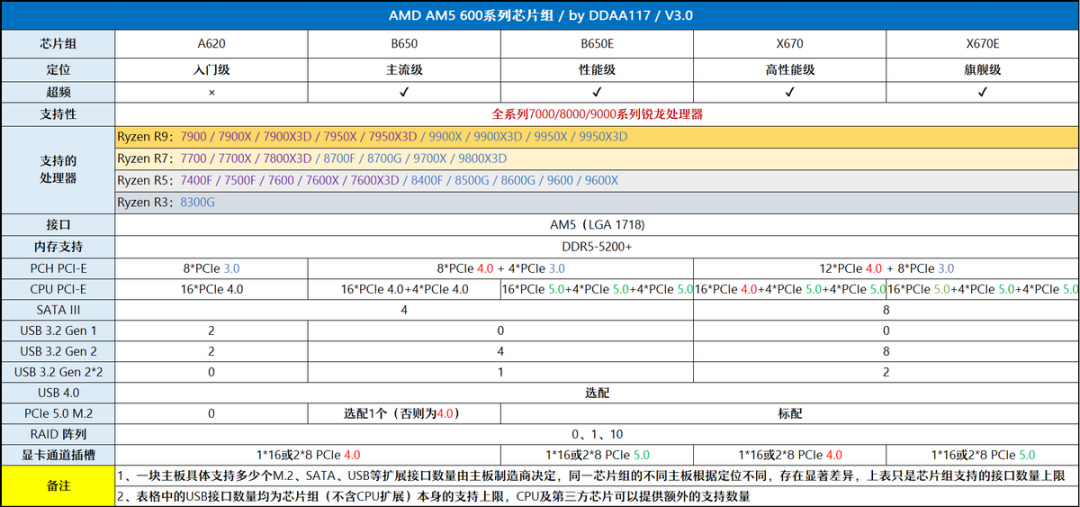Click the '7500F' model in the R5 row
The width and height of the screenshot is (1080, 507).
tap(240, 180)
